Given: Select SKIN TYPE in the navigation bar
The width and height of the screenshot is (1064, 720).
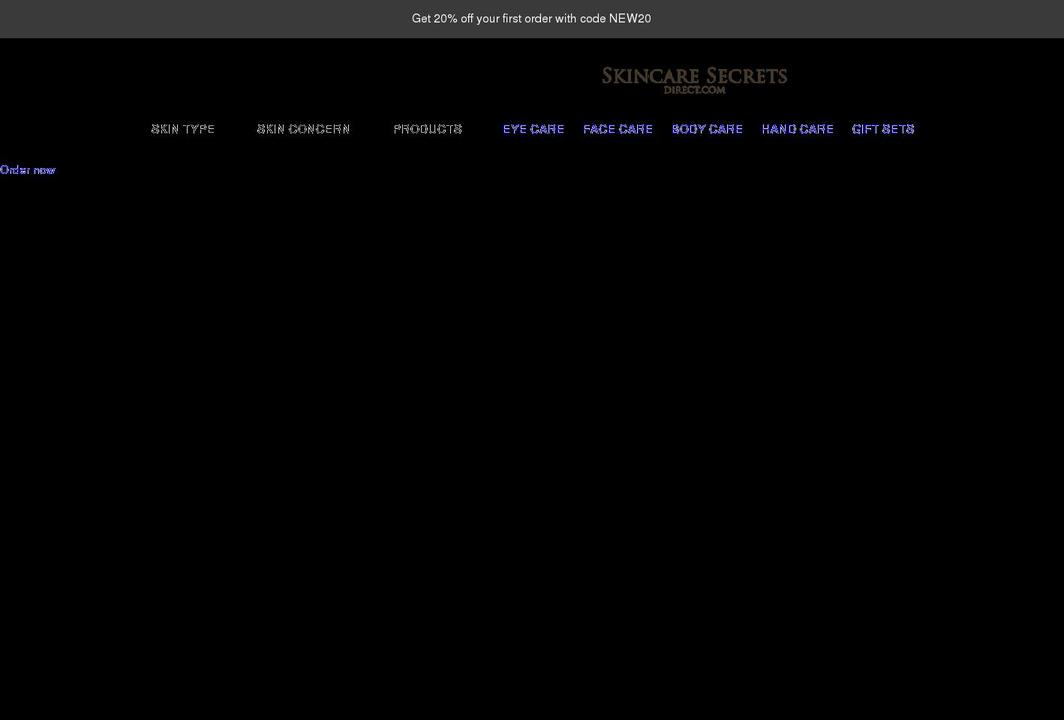Looking at the screenshot, I should pos(183,128).
